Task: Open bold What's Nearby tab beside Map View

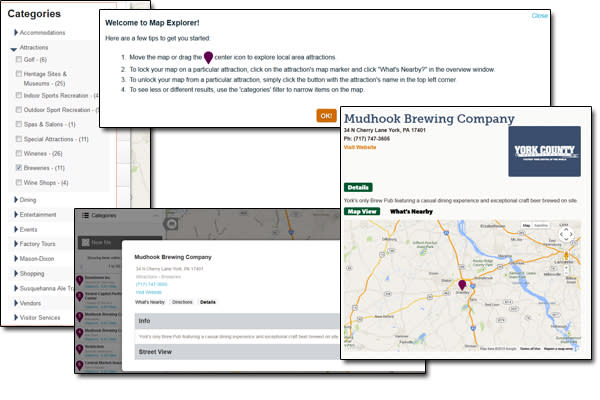Action: point(411,211)
